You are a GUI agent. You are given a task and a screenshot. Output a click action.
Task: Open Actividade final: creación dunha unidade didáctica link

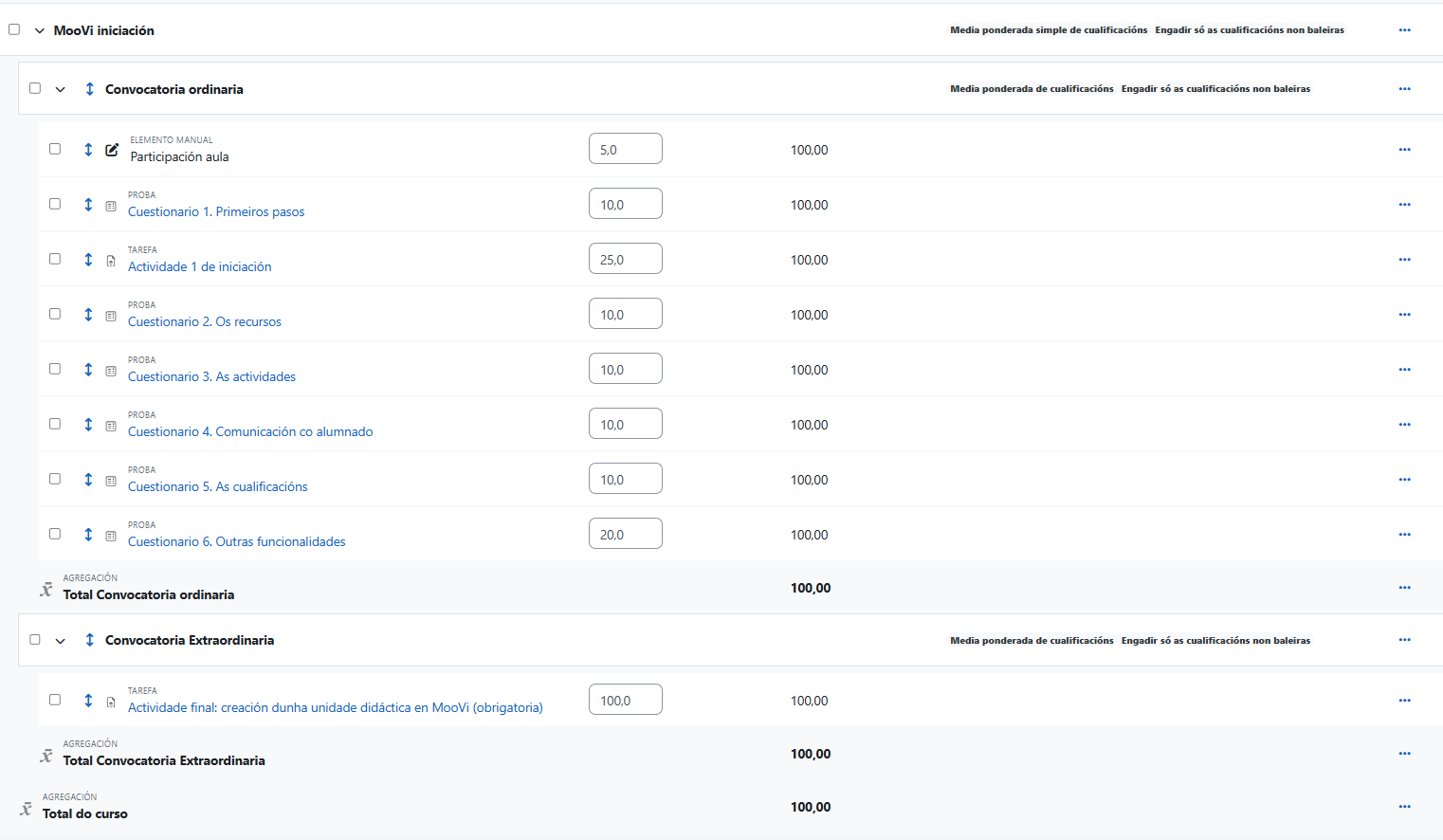click(x=335, y=707)
